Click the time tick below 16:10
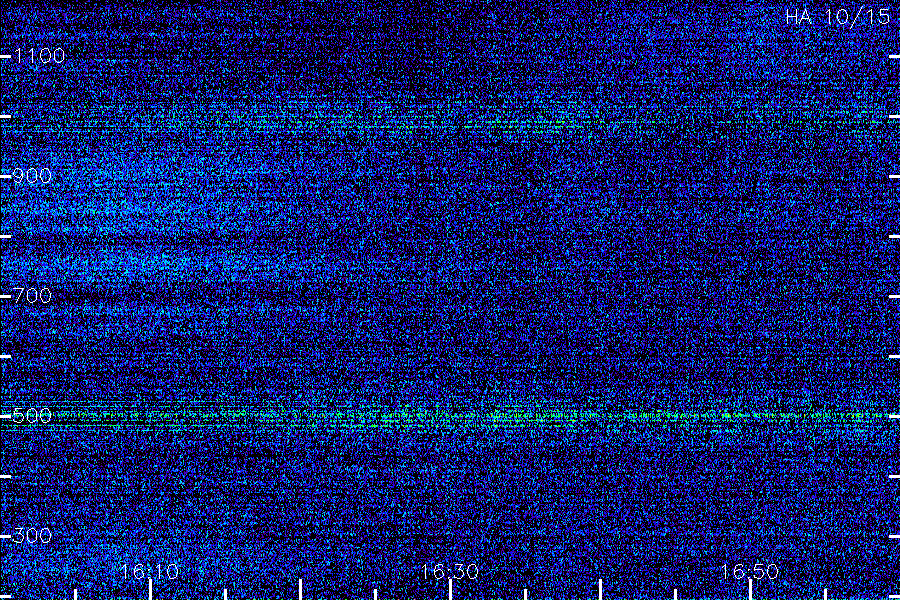The image size is (900, 600). click(x=150, y=590)
